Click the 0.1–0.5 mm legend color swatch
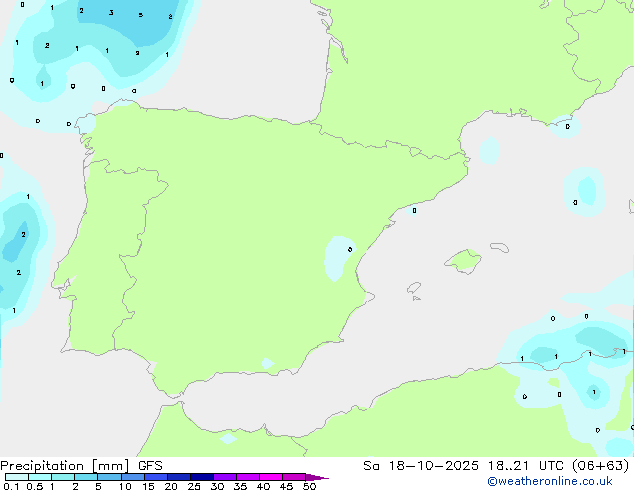 click(x=17, y=477)
